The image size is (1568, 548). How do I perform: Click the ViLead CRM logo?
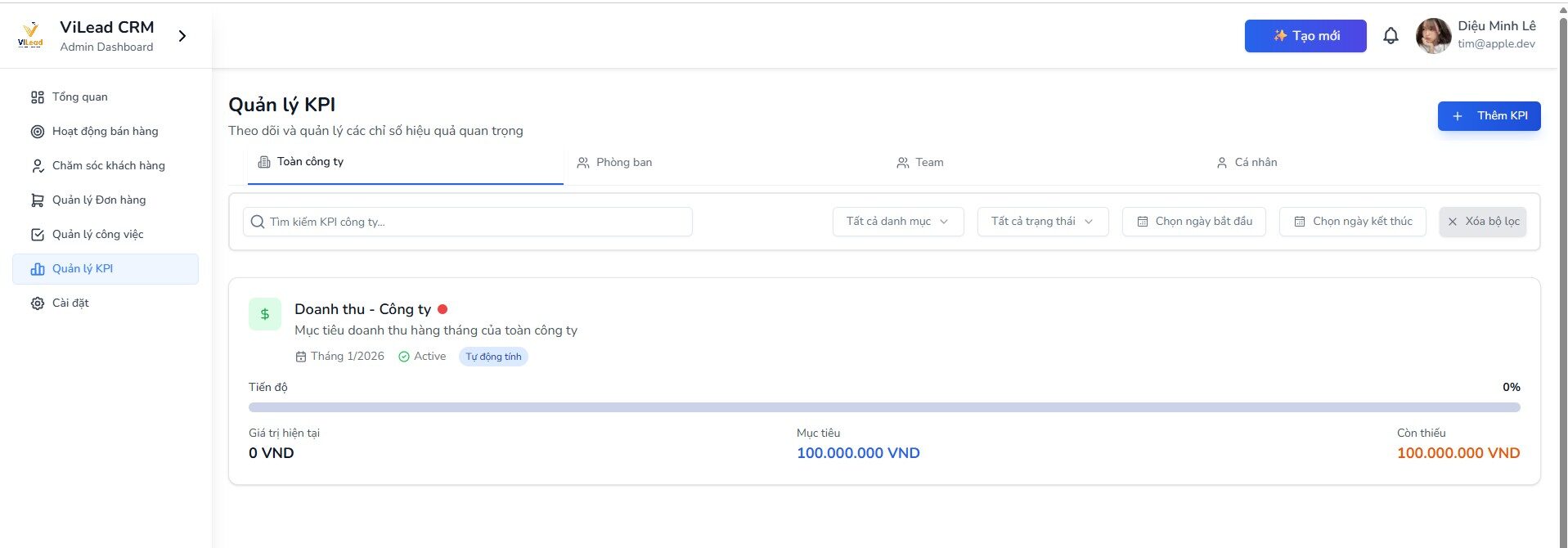click(x=30, y=35)
